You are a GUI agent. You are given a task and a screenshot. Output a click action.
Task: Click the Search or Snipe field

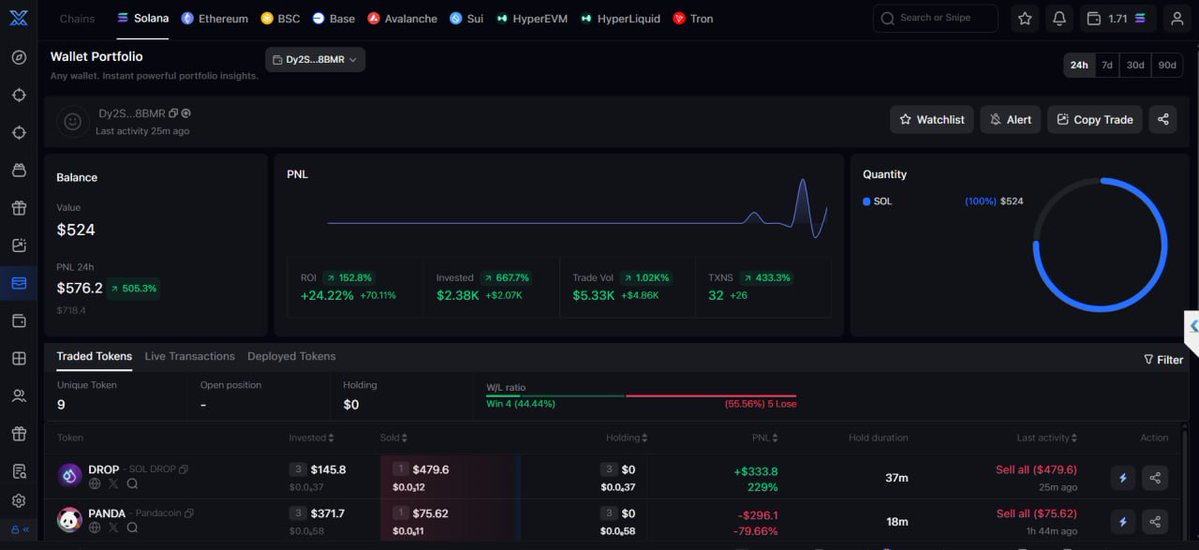click(x=935, y=18)
